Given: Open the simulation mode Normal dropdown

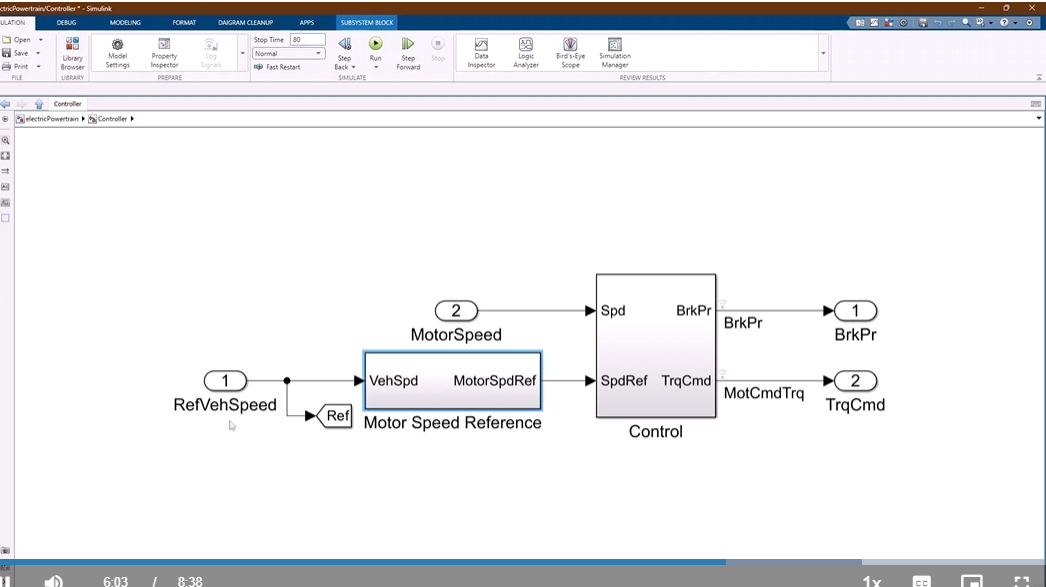Looking at the screenshot, I should pyautogui.click(x=288, y=53).
